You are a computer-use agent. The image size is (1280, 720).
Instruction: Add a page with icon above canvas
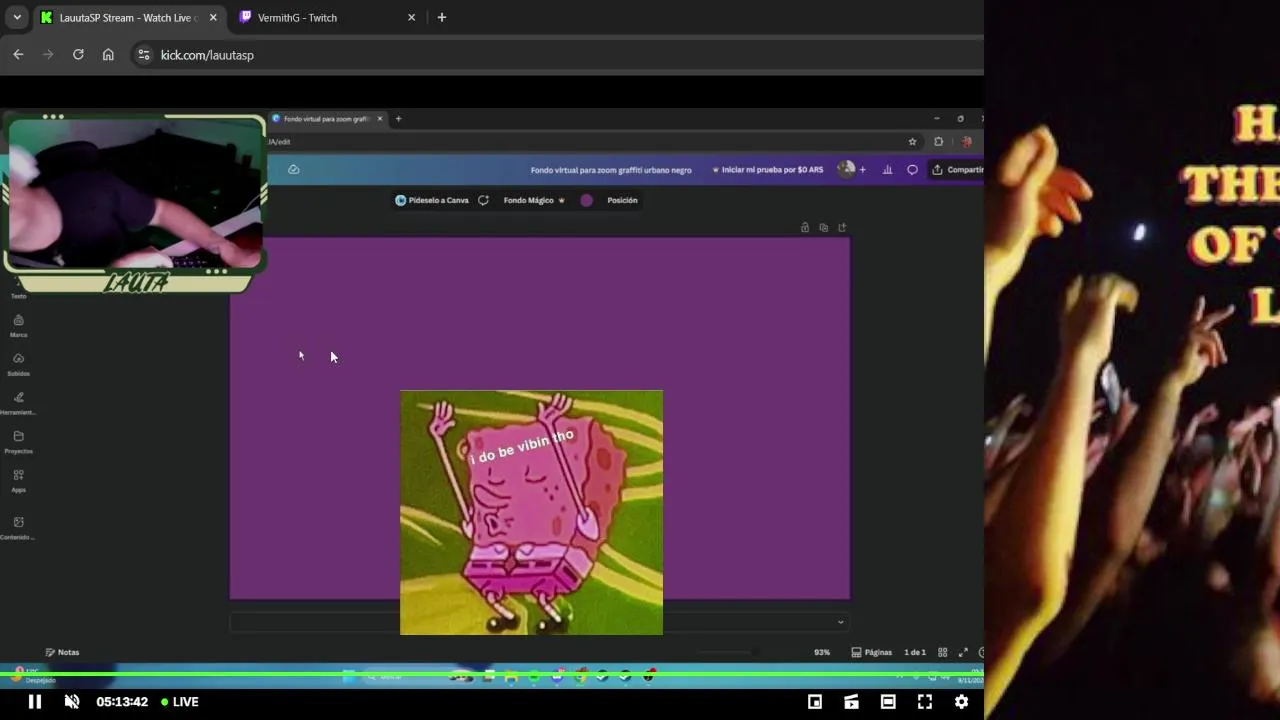tap(842, 228)
